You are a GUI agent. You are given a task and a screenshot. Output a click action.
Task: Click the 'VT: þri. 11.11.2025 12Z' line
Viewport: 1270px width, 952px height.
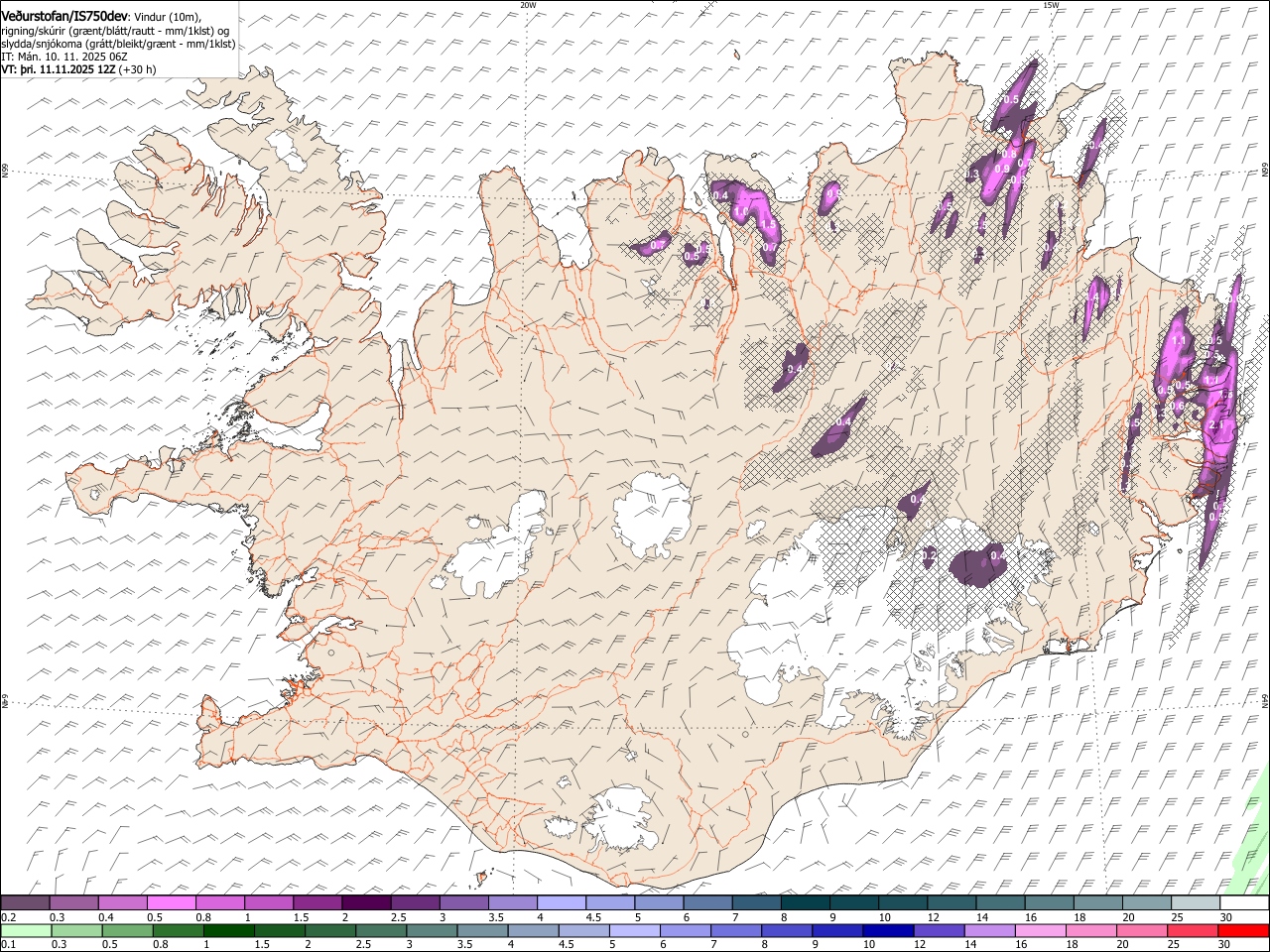point(58,70)
